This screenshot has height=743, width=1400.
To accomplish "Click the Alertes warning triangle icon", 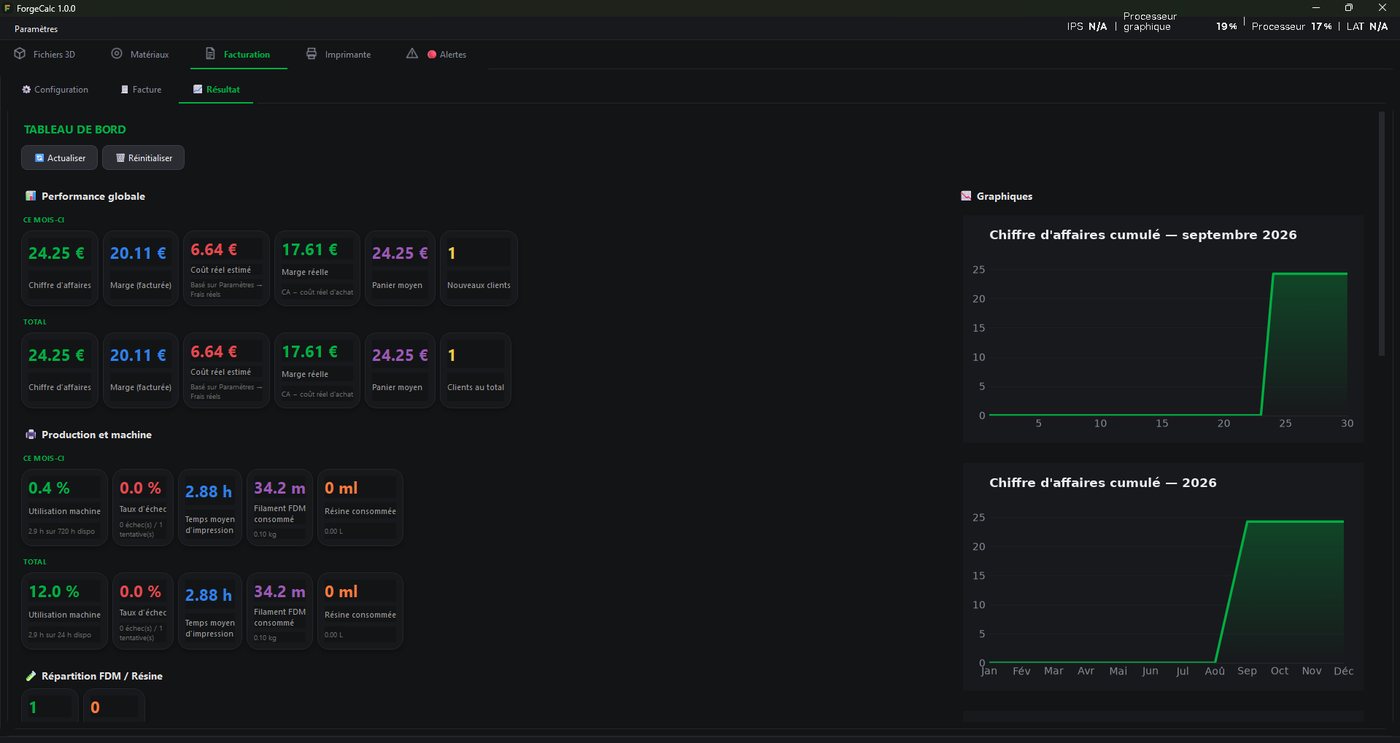I will [x=412, y=54].
